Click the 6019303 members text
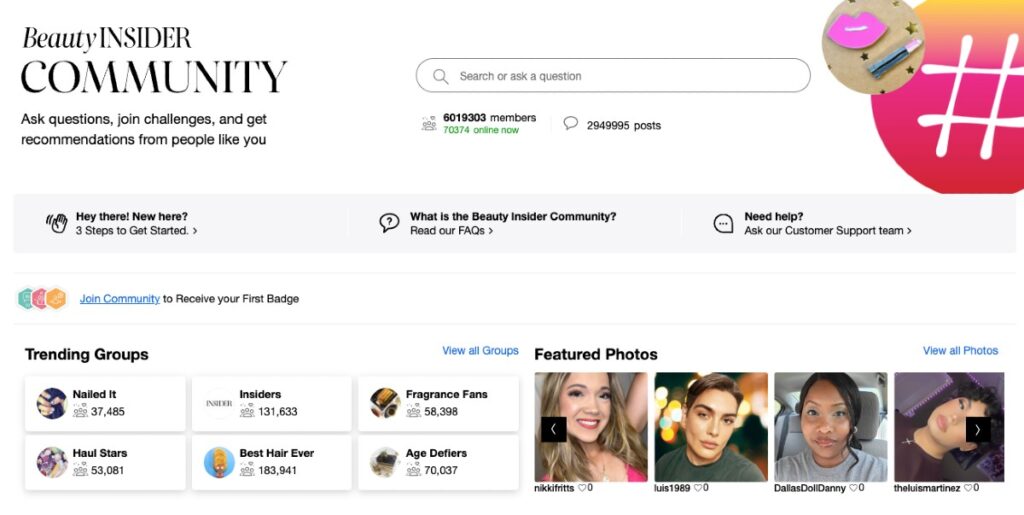Viewport: 1024px width, 515px height. 490,117
